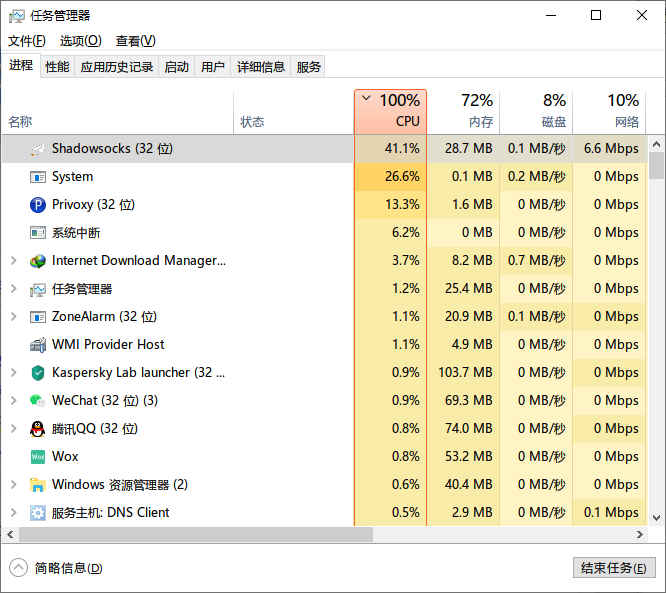Click the vertical scrollbar down arrow

tap(657, 518)
